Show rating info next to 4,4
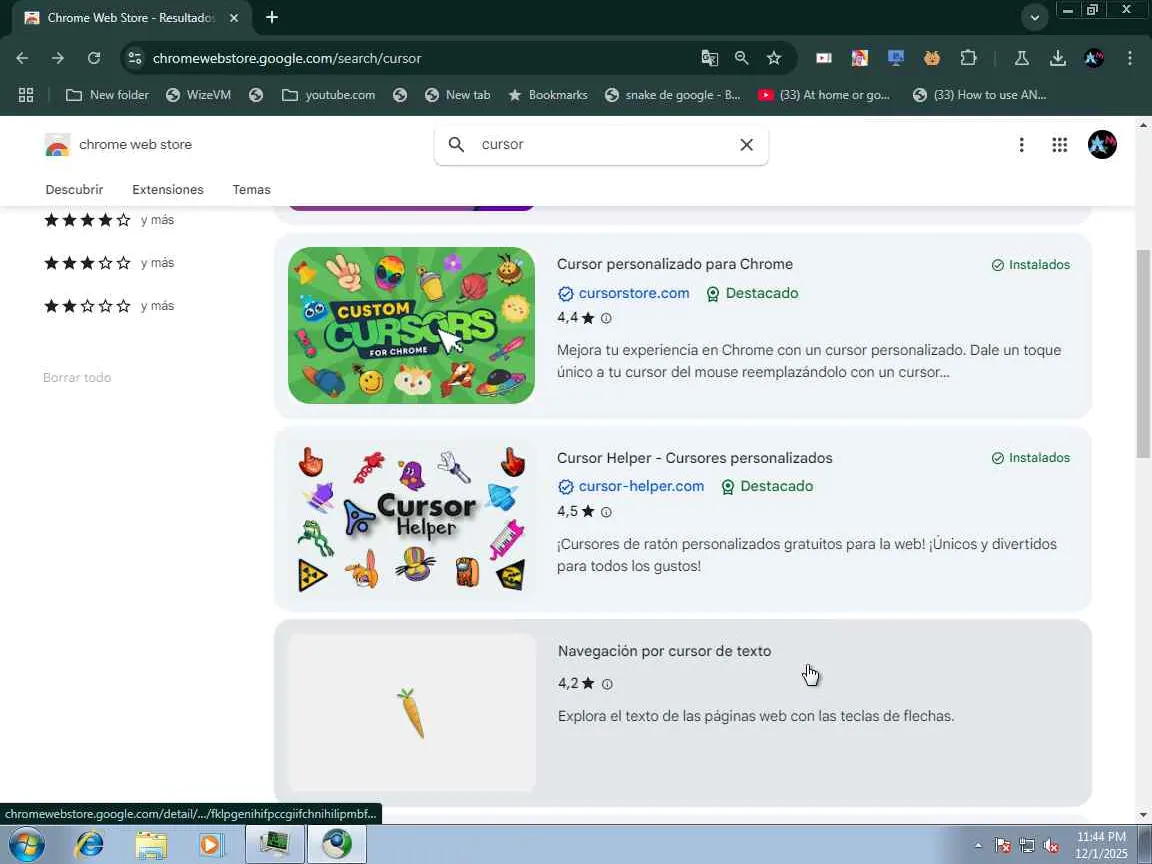 [x=606, y=318]
